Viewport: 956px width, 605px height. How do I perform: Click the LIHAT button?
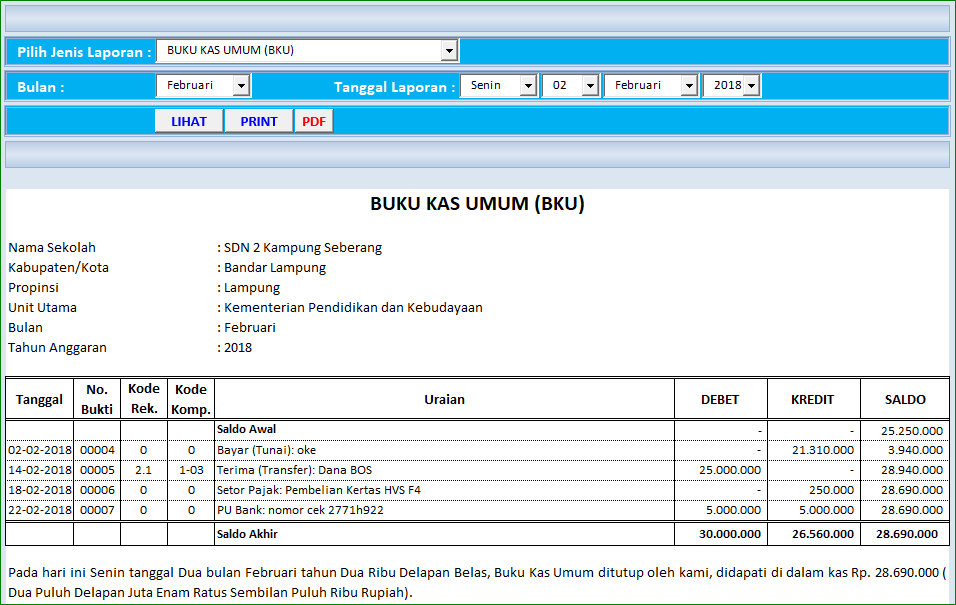[189, 121]
